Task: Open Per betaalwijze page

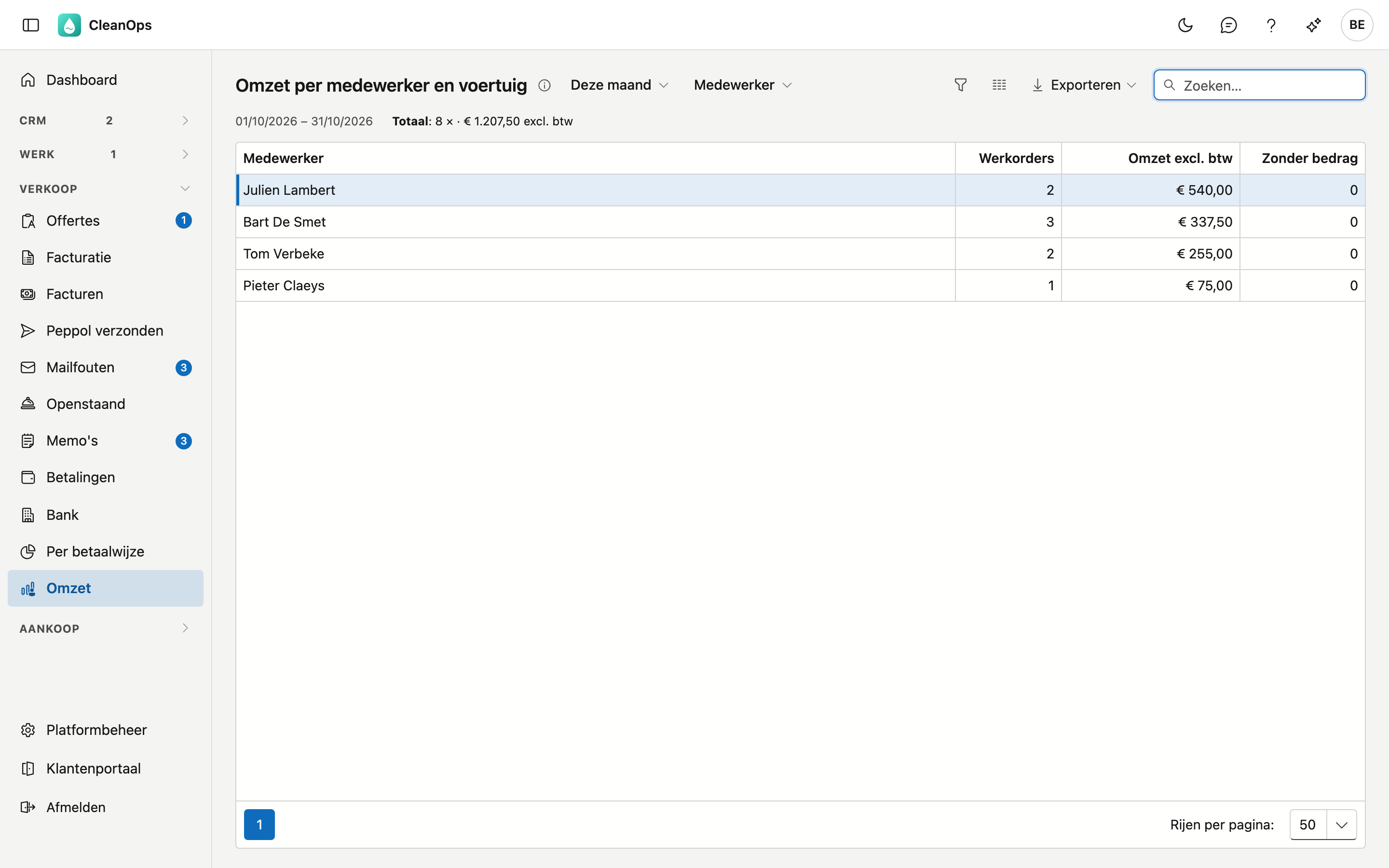Action: tap(106, 552)
